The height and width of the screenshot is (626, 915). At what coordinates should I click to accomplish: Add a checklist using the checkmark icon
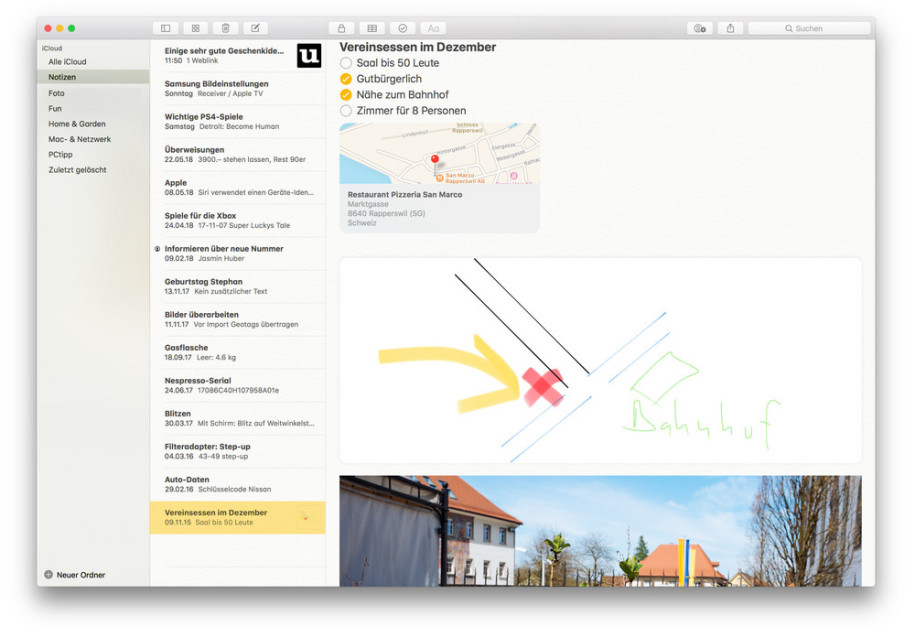[x=403, y=28]
